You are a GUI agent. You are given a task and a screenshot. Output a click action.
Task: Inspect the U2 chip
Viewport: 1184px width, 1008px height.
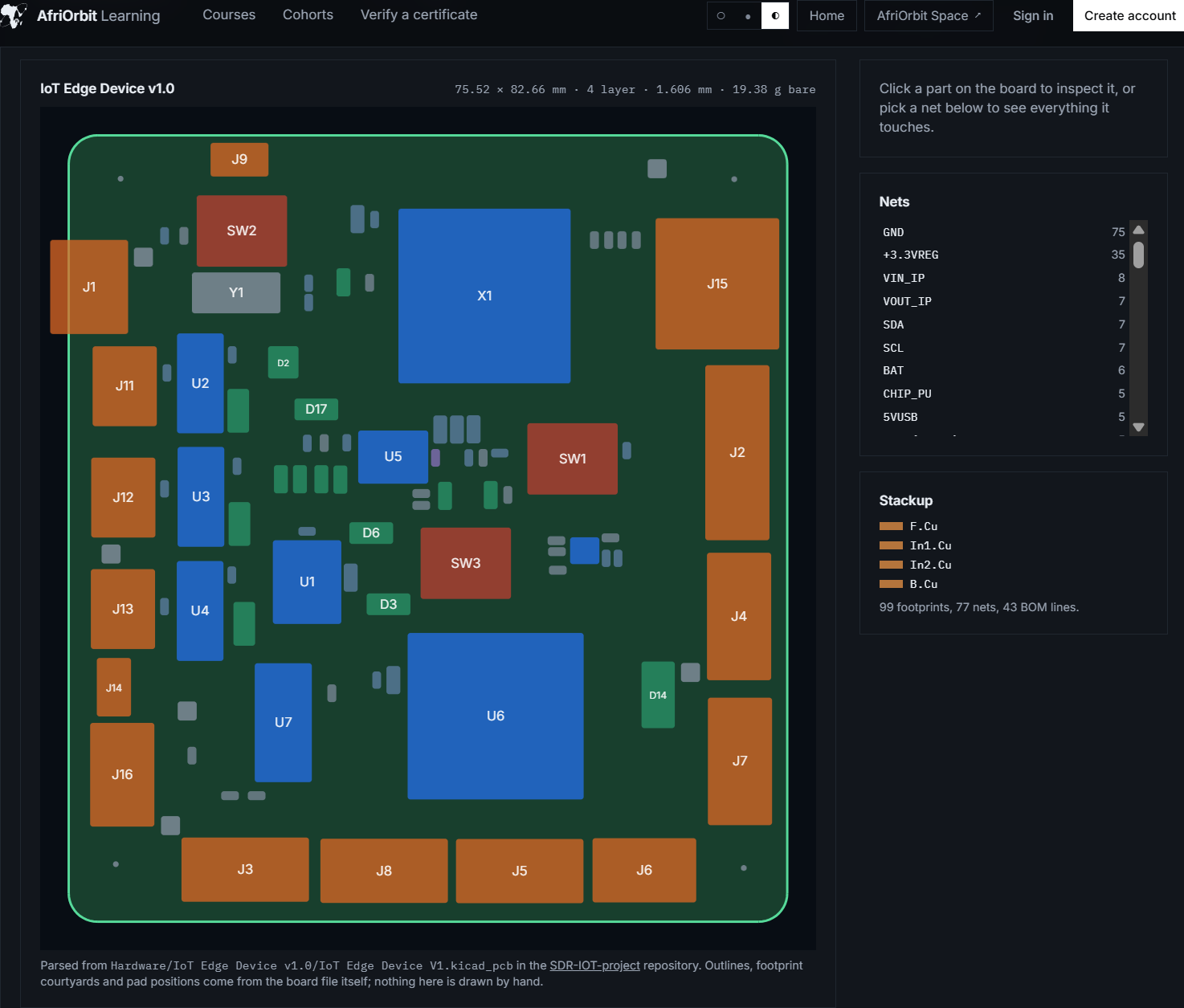(200, 383)
